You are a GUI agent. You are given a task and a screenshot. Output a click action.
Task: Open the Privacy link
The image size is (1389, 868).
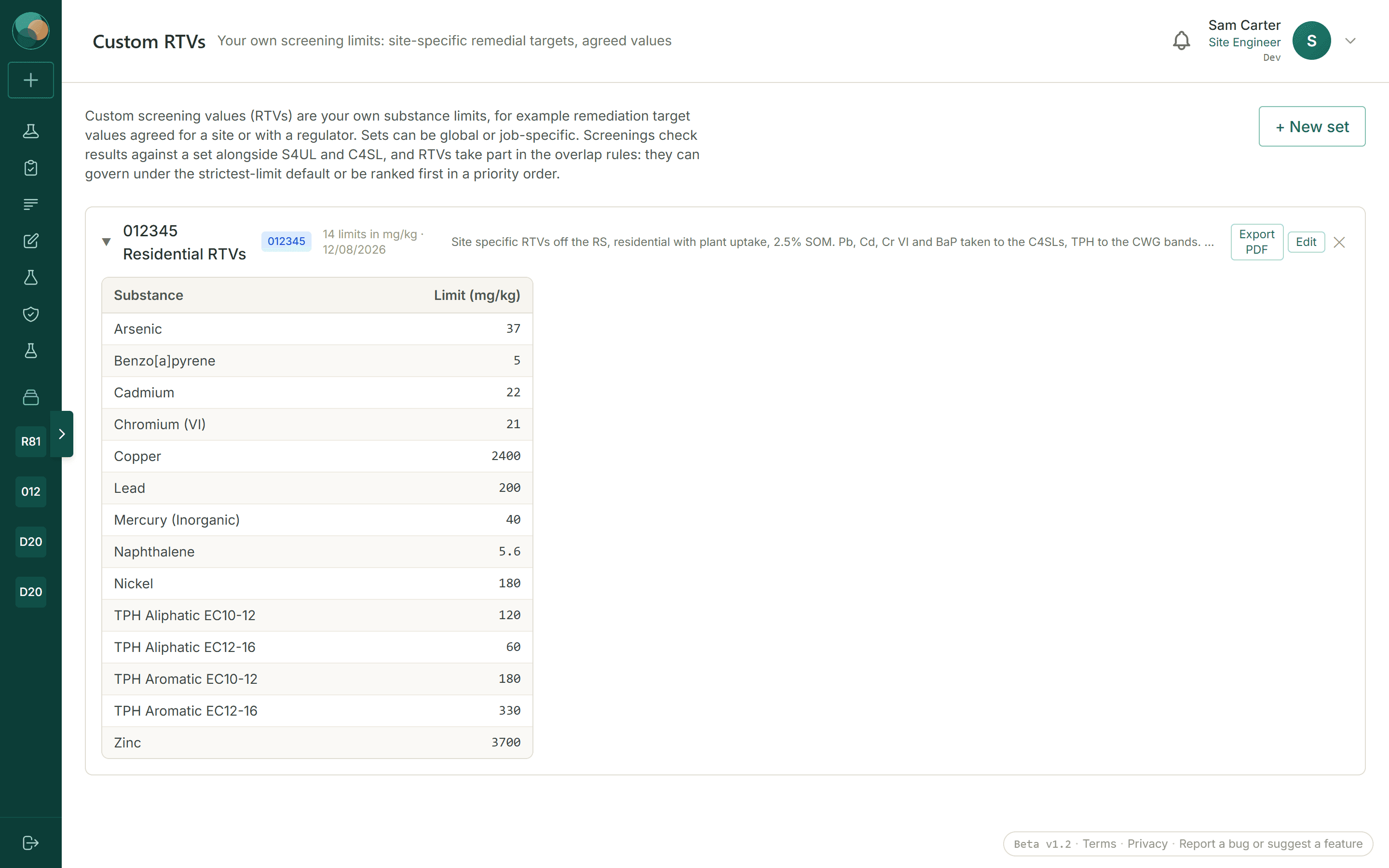[x=1147, y=843]
